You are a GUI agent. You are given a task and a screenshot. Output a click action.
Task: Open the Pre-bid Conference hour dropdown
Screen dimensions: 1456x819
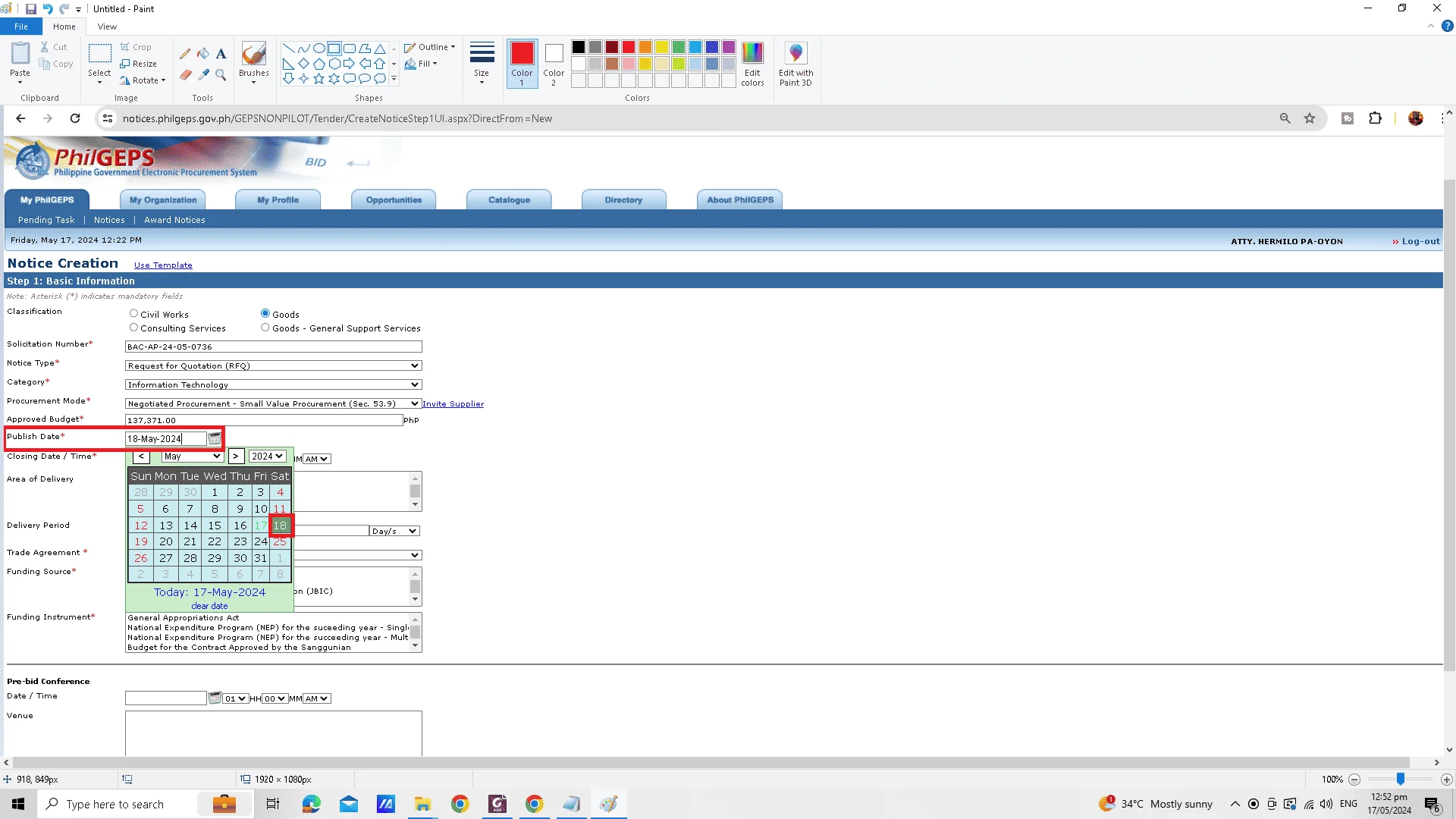[x=235, y=698]
